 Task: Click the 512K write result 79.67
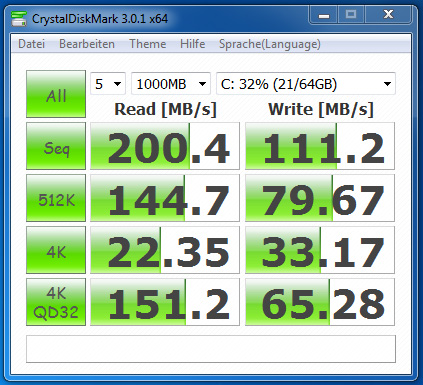coord(320,198)
